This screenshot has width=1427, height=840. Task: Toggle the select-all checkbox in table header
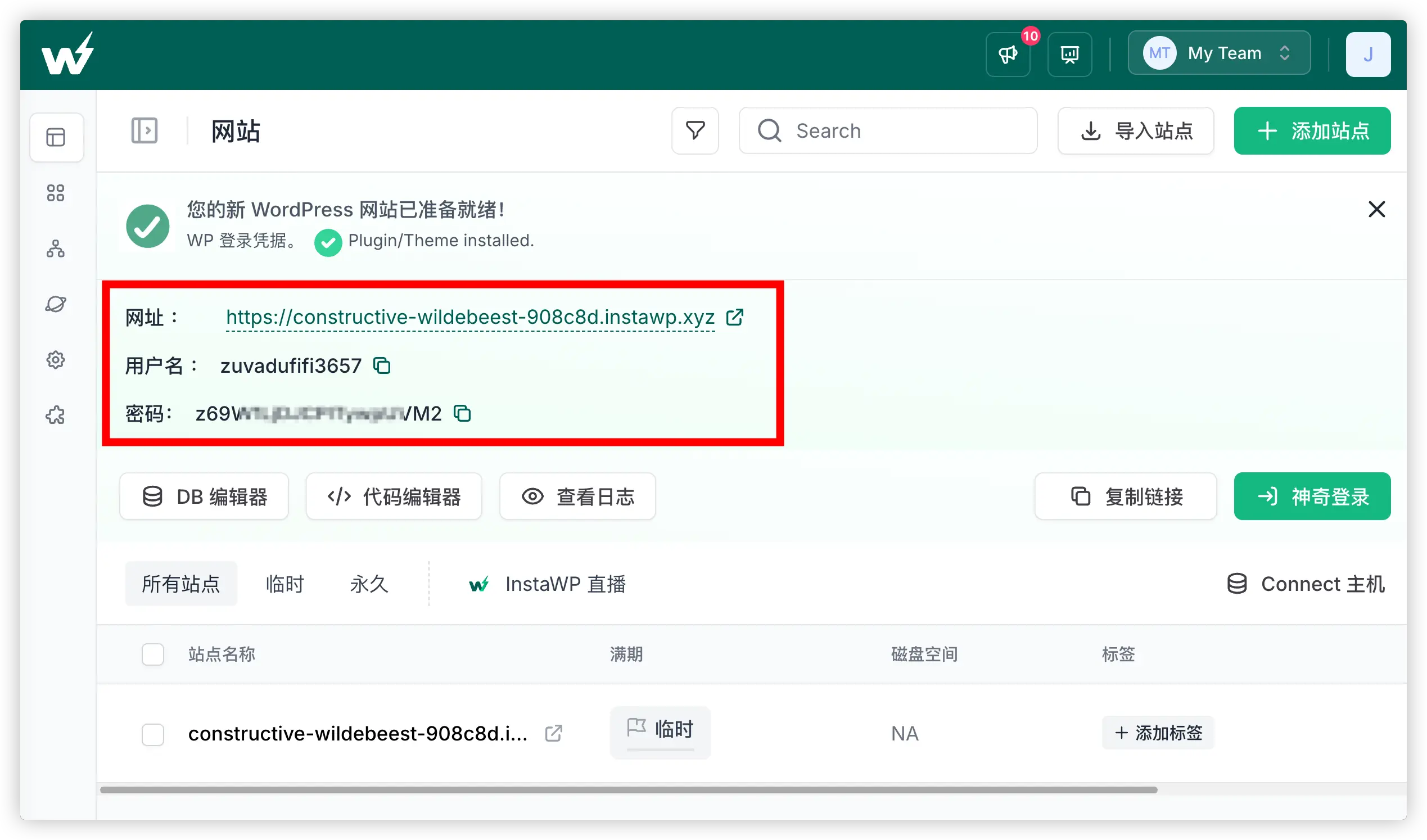(153, 654)
